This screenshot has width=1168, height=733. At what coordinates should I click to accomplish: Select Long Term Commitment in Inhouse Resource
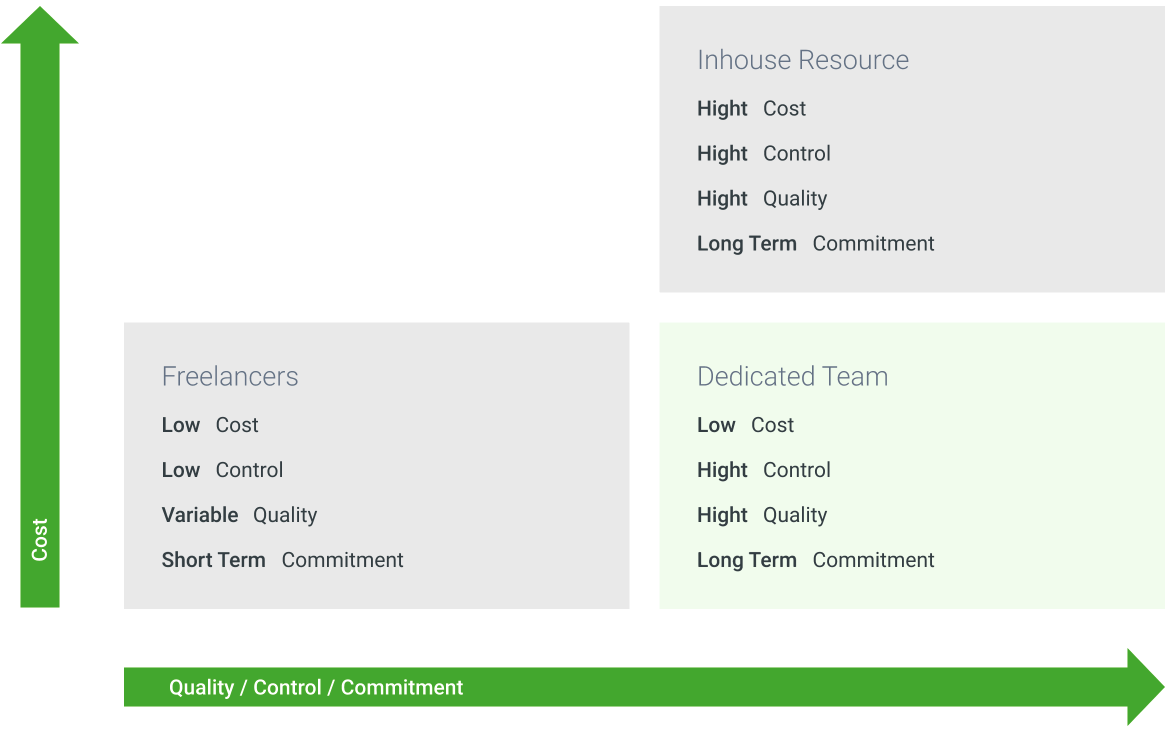[x=816, y=244]
